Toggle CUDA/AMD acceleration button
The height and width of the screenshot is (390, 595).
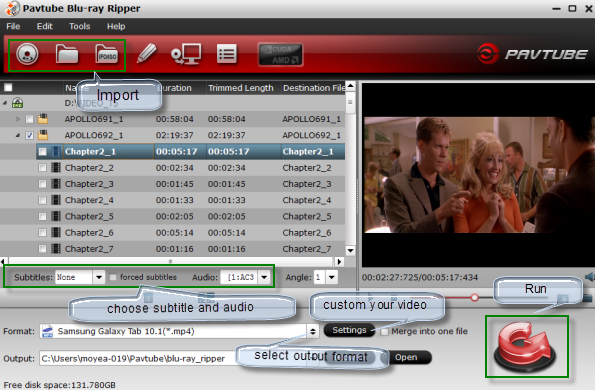pos(280,55)
